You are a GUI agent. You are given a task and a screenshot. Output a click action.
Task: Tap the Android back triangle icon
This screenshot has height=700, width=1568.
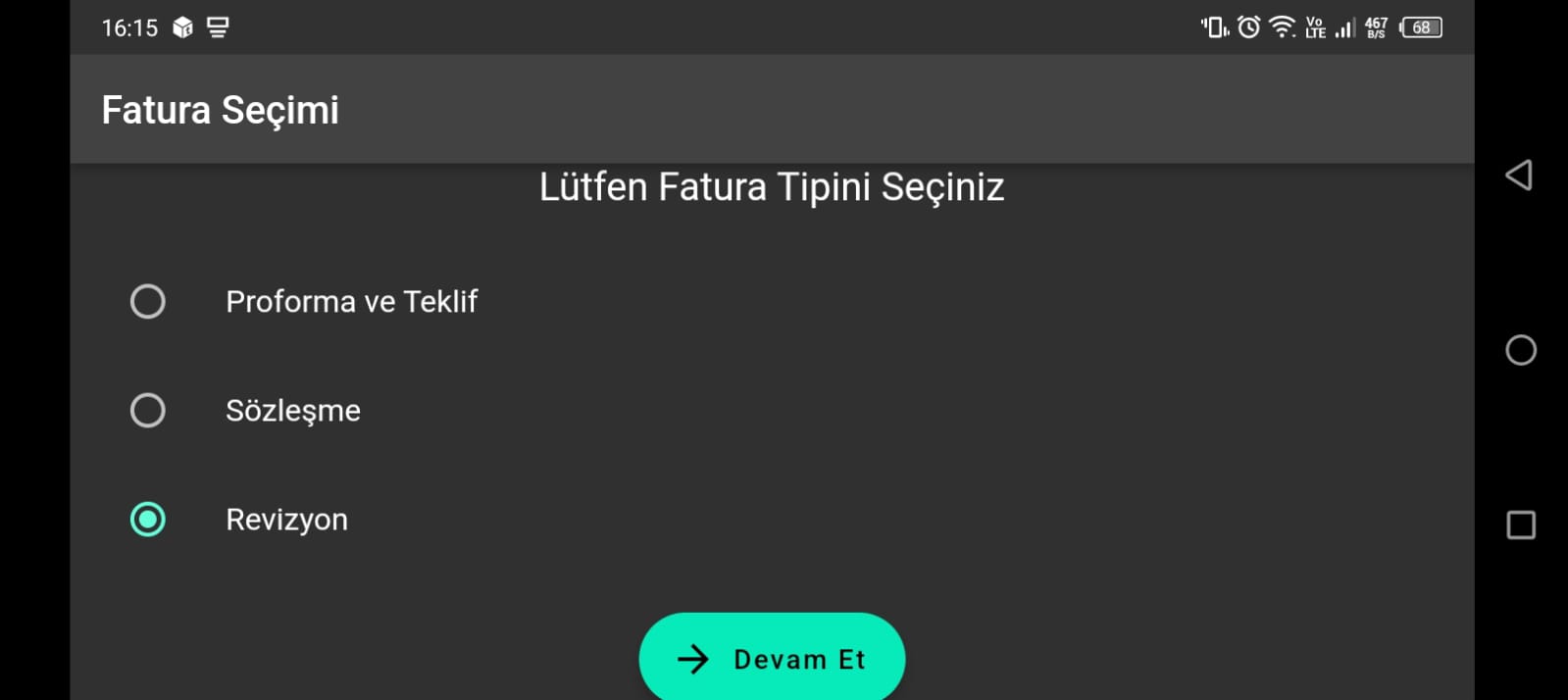(1519, 175)
